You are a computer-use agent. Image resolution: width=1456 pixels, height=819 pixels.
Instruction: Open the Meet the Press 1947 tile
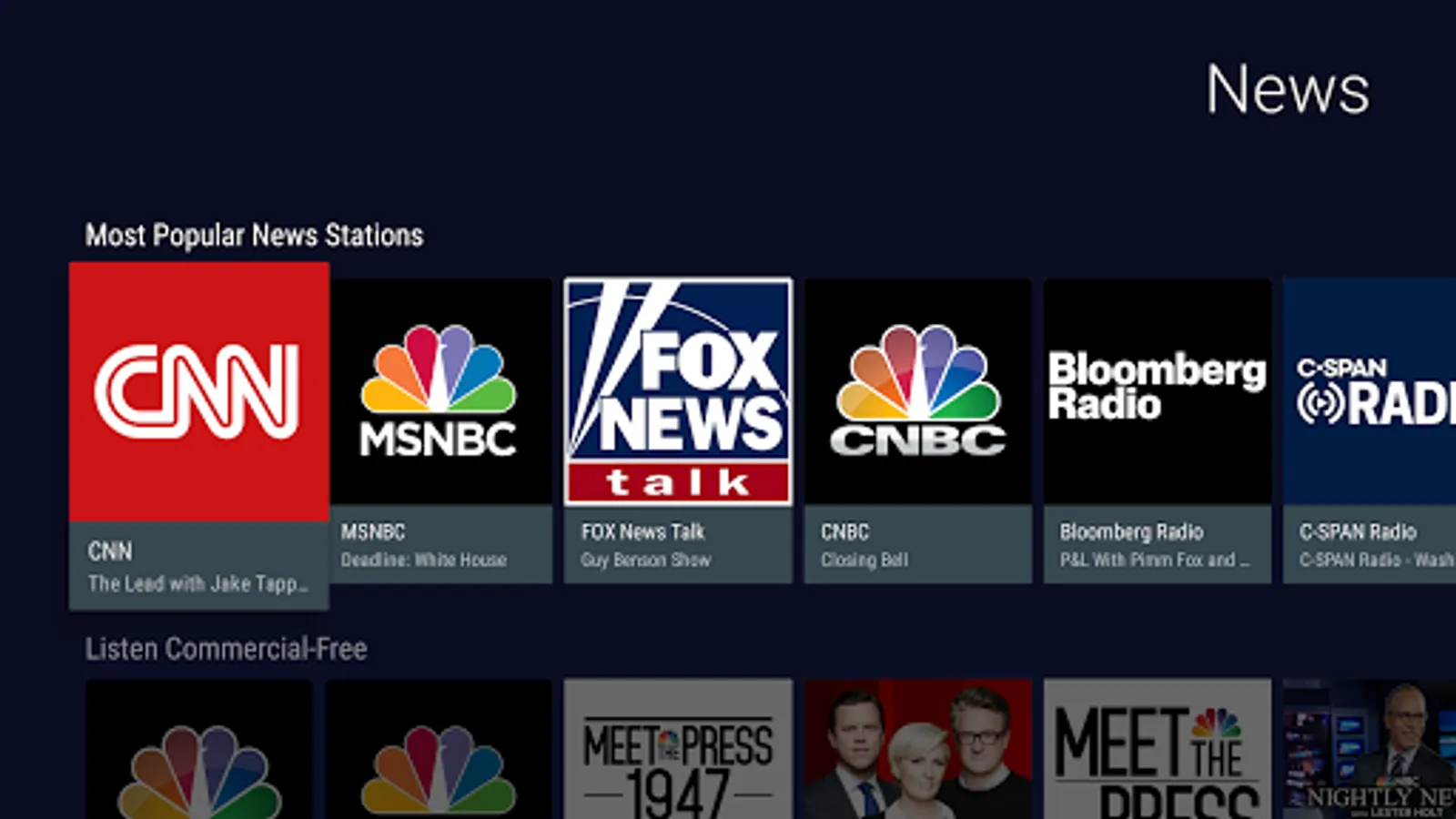coord(678,748)
